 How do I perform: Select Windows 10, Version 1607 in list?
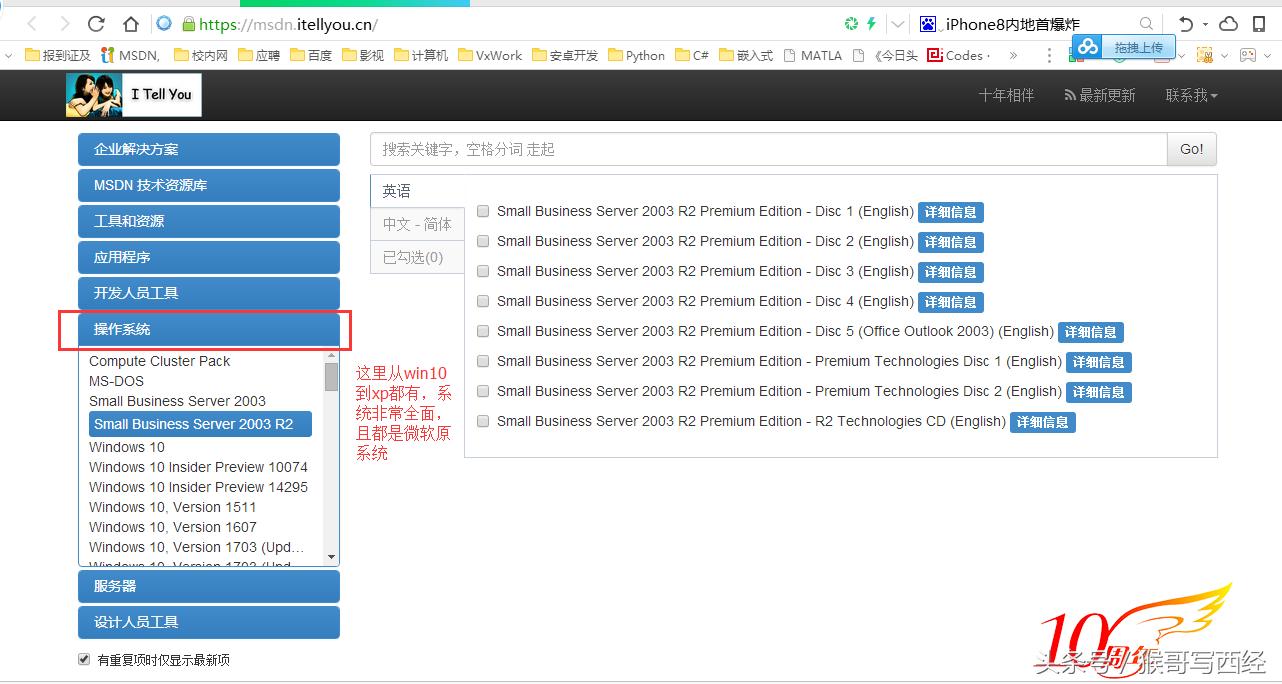[173, 527]
